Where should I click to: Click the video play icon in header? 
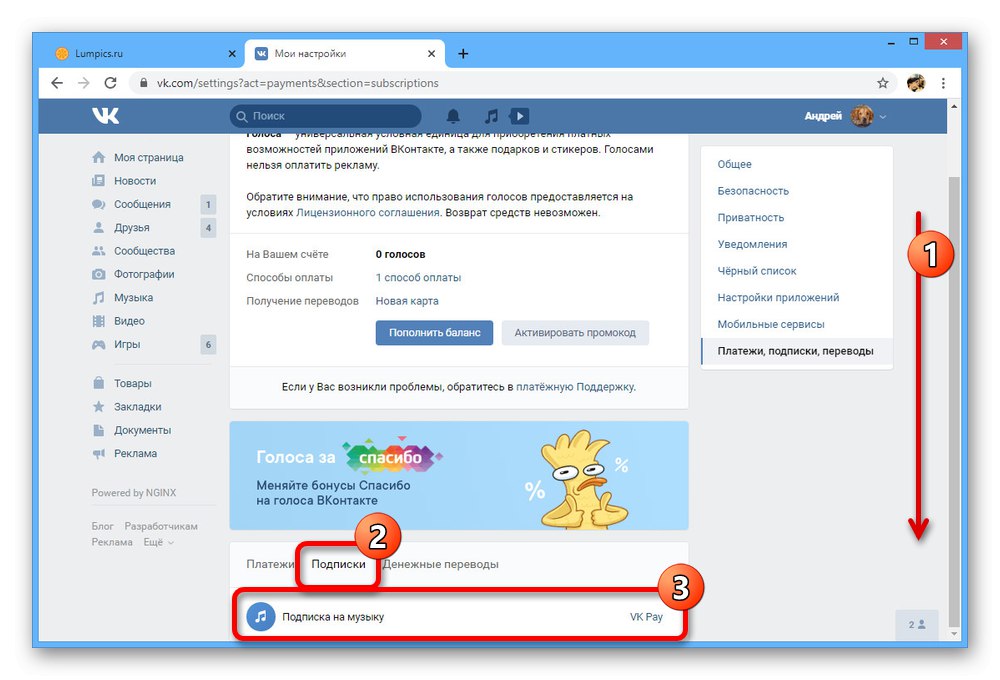click(519, 116)
